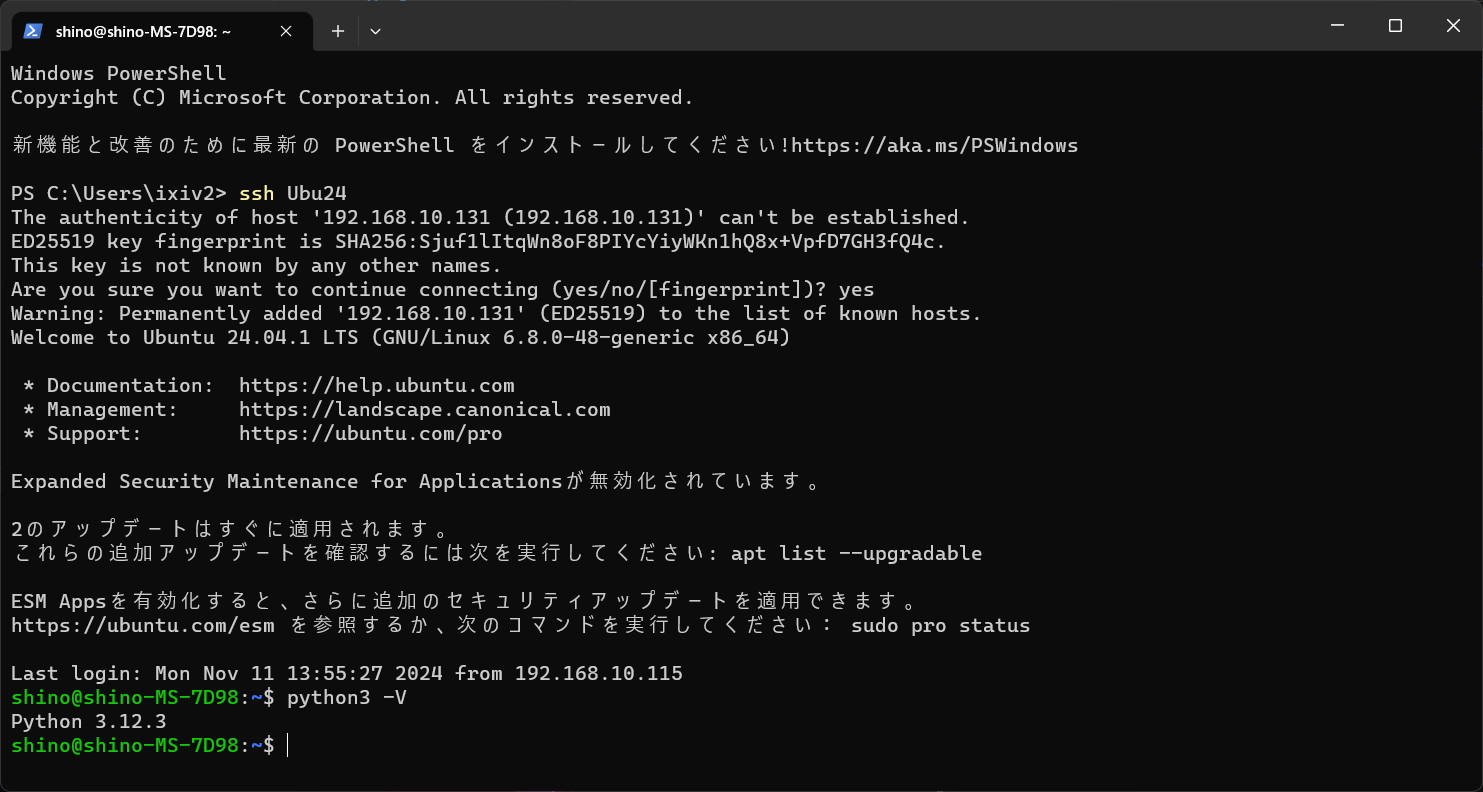Open the https://help.ubuntu.com documentation link
The height and width of the screenshot is (792, 1483).
pyautogui.click(x=377, y=385)
